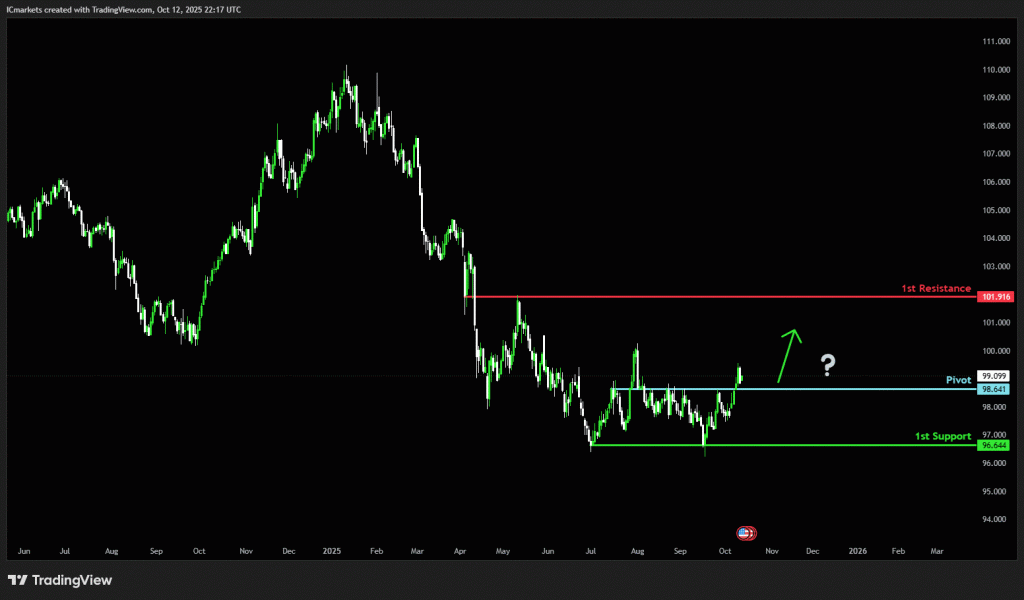This screenshot has width=1024, height=600.
Task: Select the 1st Support label
Action: tap(943, 437)
